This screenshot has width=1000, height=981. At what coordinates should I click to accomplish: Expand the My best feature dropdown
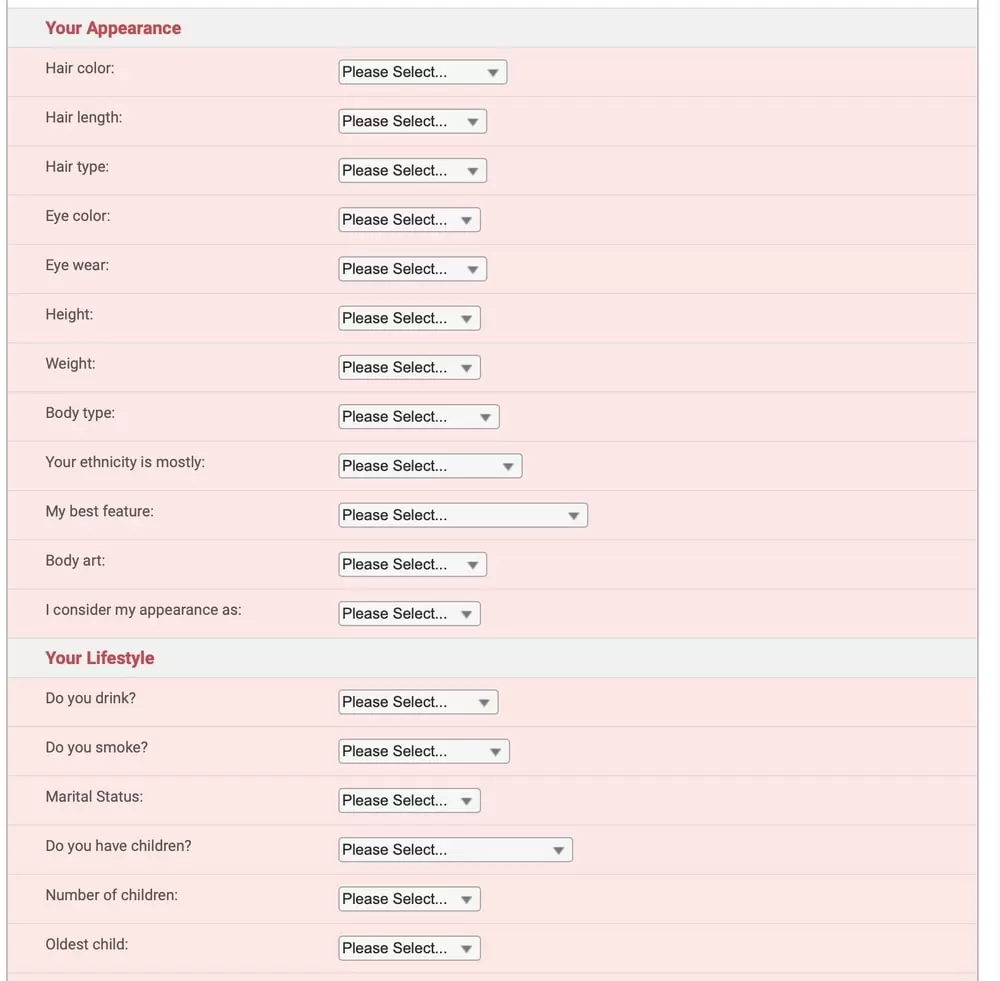463,515
